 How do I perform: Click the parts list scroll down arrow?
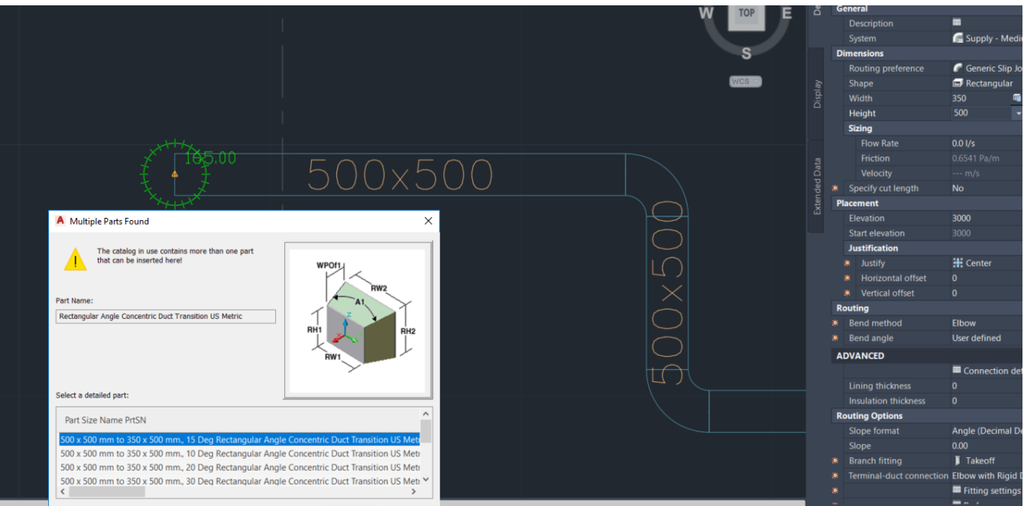coord(426,480)
